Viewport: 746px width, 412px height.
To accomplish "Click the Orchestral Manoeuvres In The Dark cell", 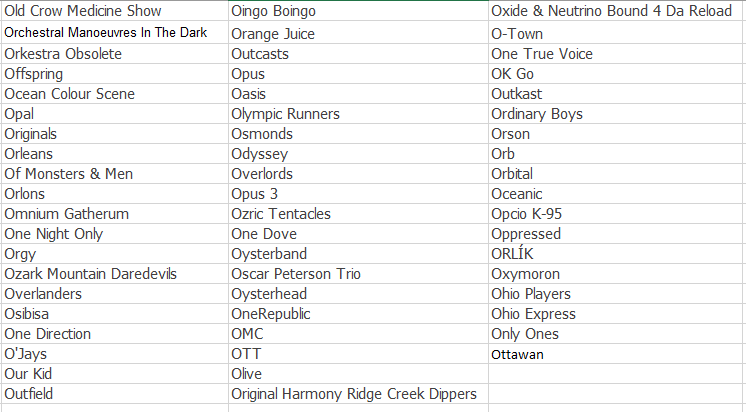I will (x=115, y=33).
